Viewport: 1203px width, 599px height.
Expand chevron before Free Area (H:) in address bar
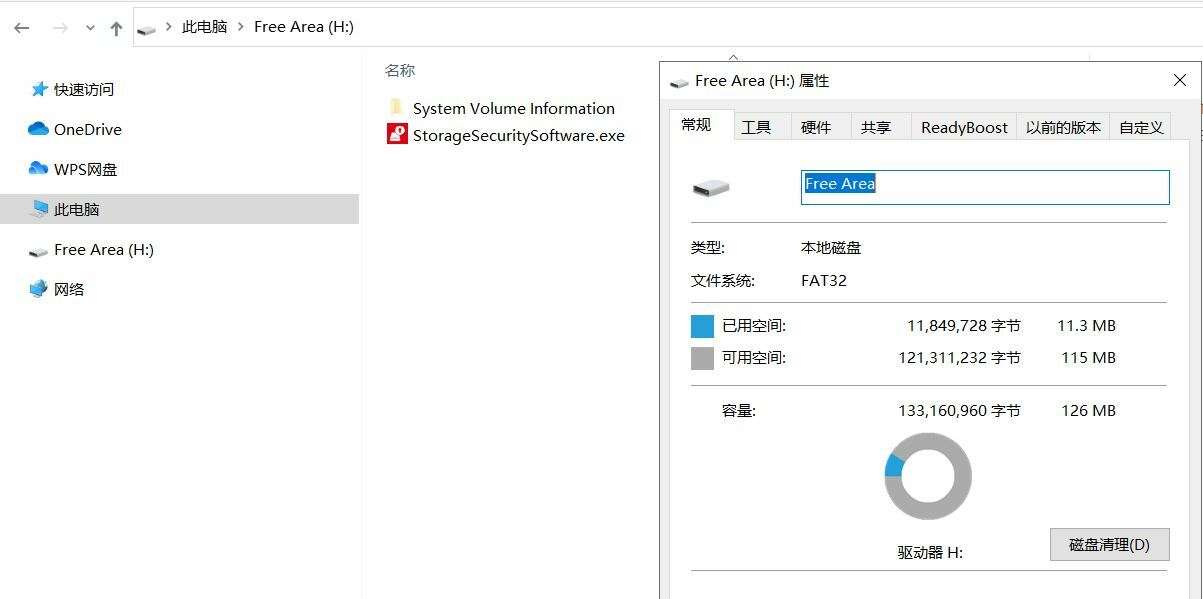point(241,27)
